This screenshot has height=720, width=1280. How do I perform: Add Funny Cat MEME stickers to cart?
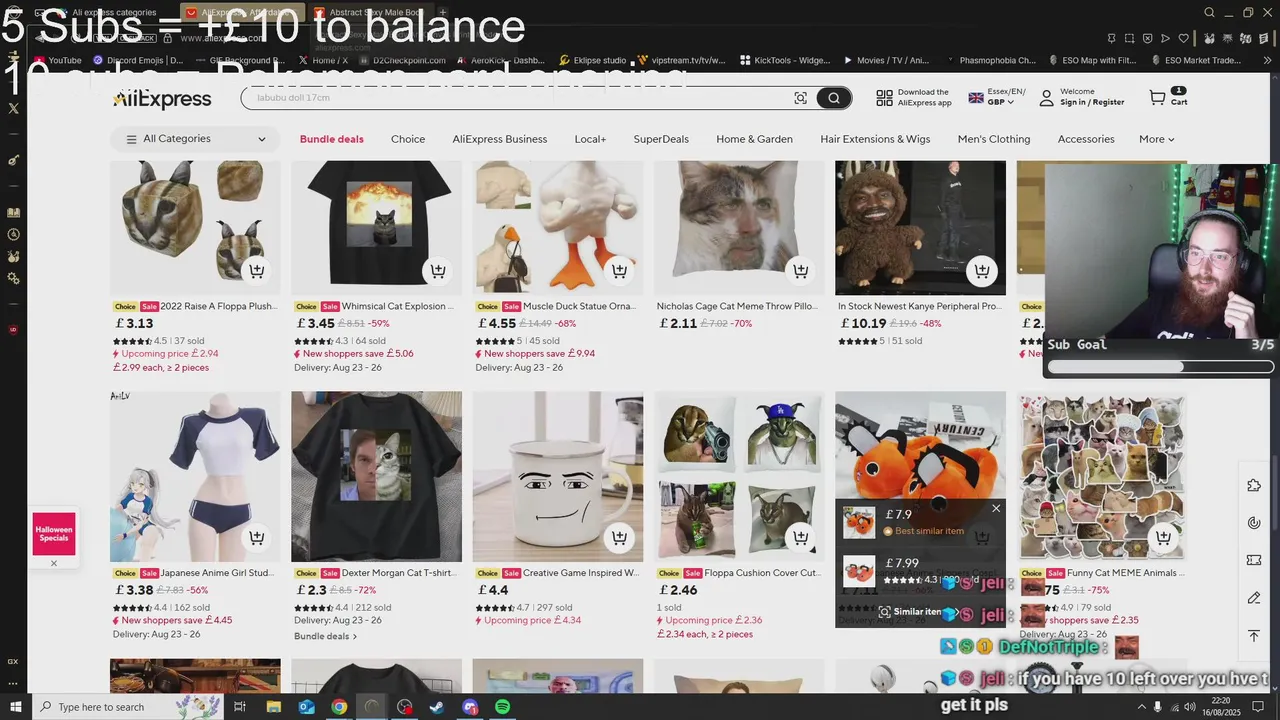tap(1163, 538)
